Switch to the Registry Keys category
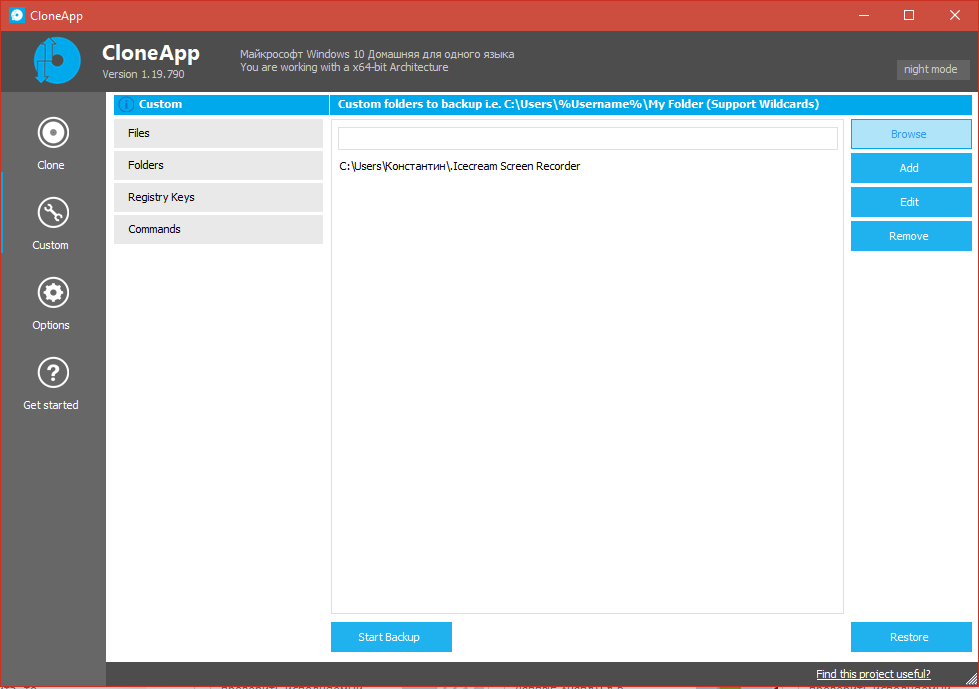The image size is (979, 689). click(218, 197)
